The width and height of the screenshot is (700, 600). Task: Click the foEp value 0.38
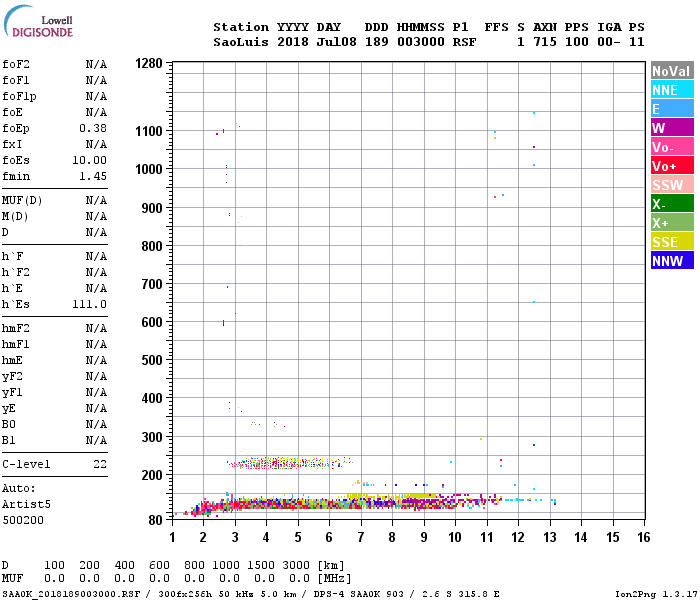[93, 128]
